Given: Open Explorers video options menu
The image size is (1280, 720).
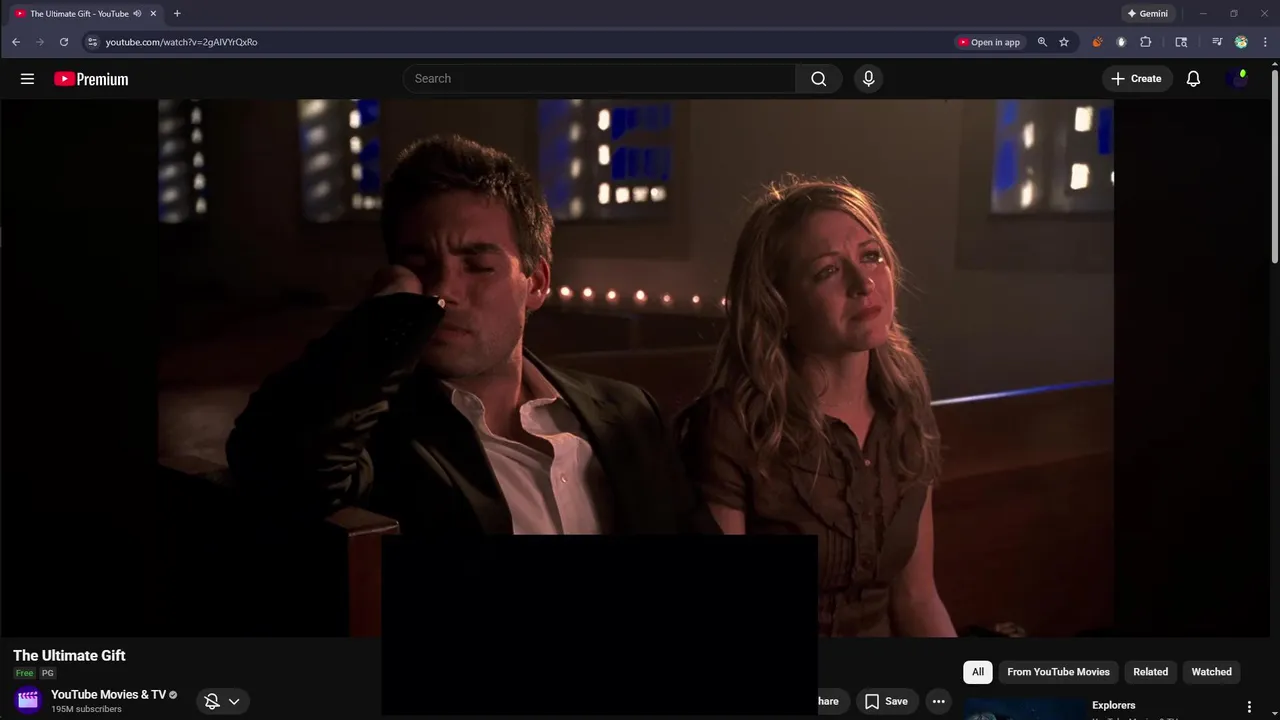Looking at the screenshot, I should [x=1249, y=707].
